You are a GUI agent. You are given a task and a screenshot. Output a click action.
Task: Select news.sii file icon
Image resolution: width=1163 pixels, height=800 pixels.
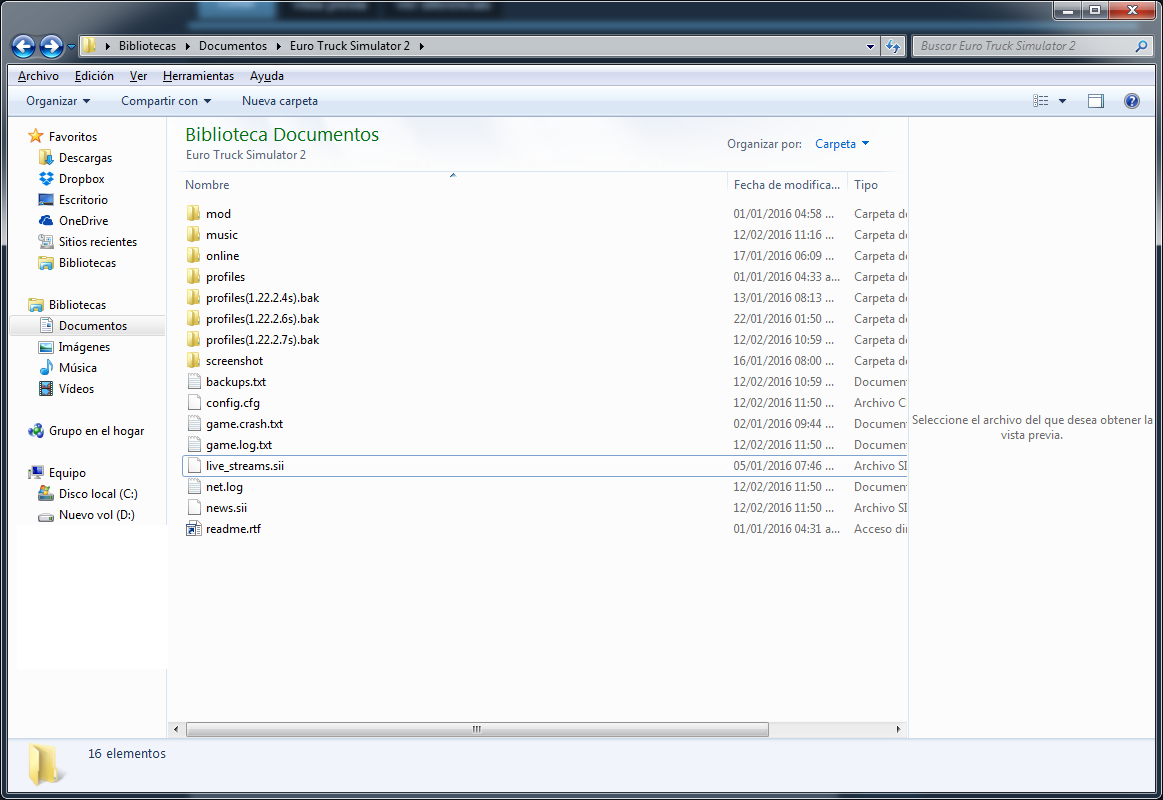(x=194, y=508)
